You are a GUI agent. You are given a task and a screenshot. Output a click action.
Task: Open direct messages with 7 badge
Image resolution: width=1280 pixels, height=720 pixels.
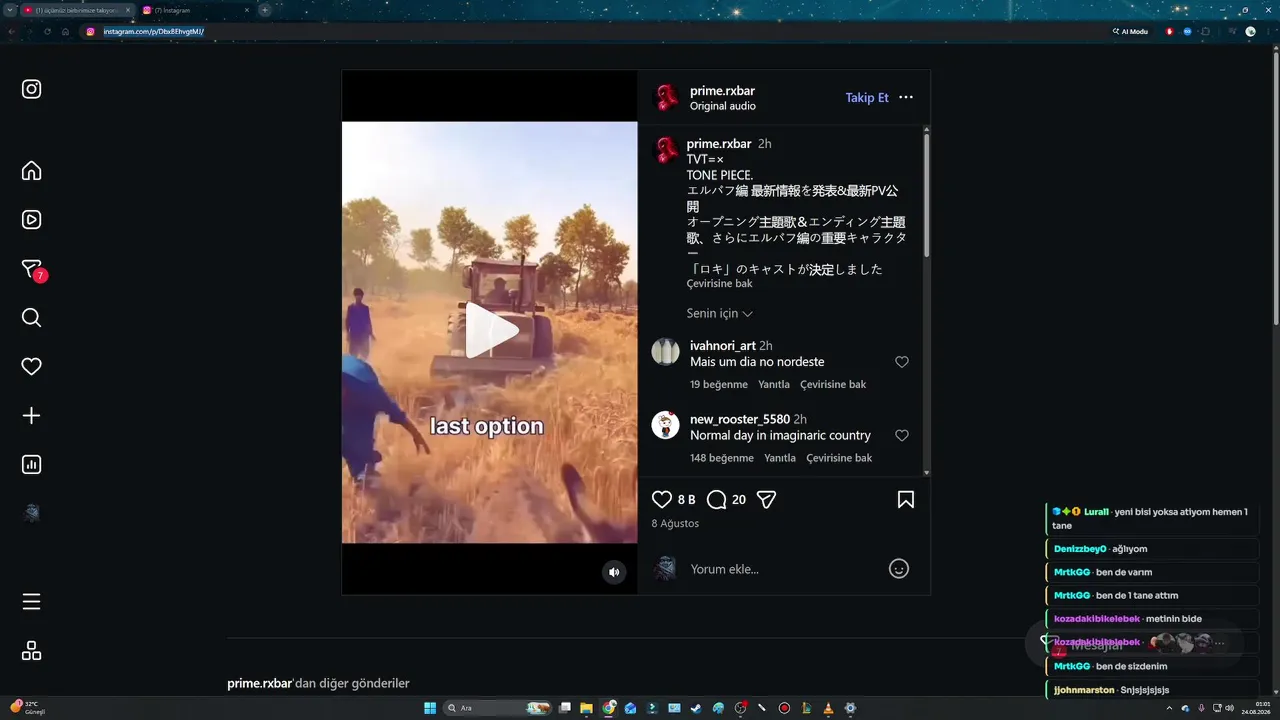point(33,270)
